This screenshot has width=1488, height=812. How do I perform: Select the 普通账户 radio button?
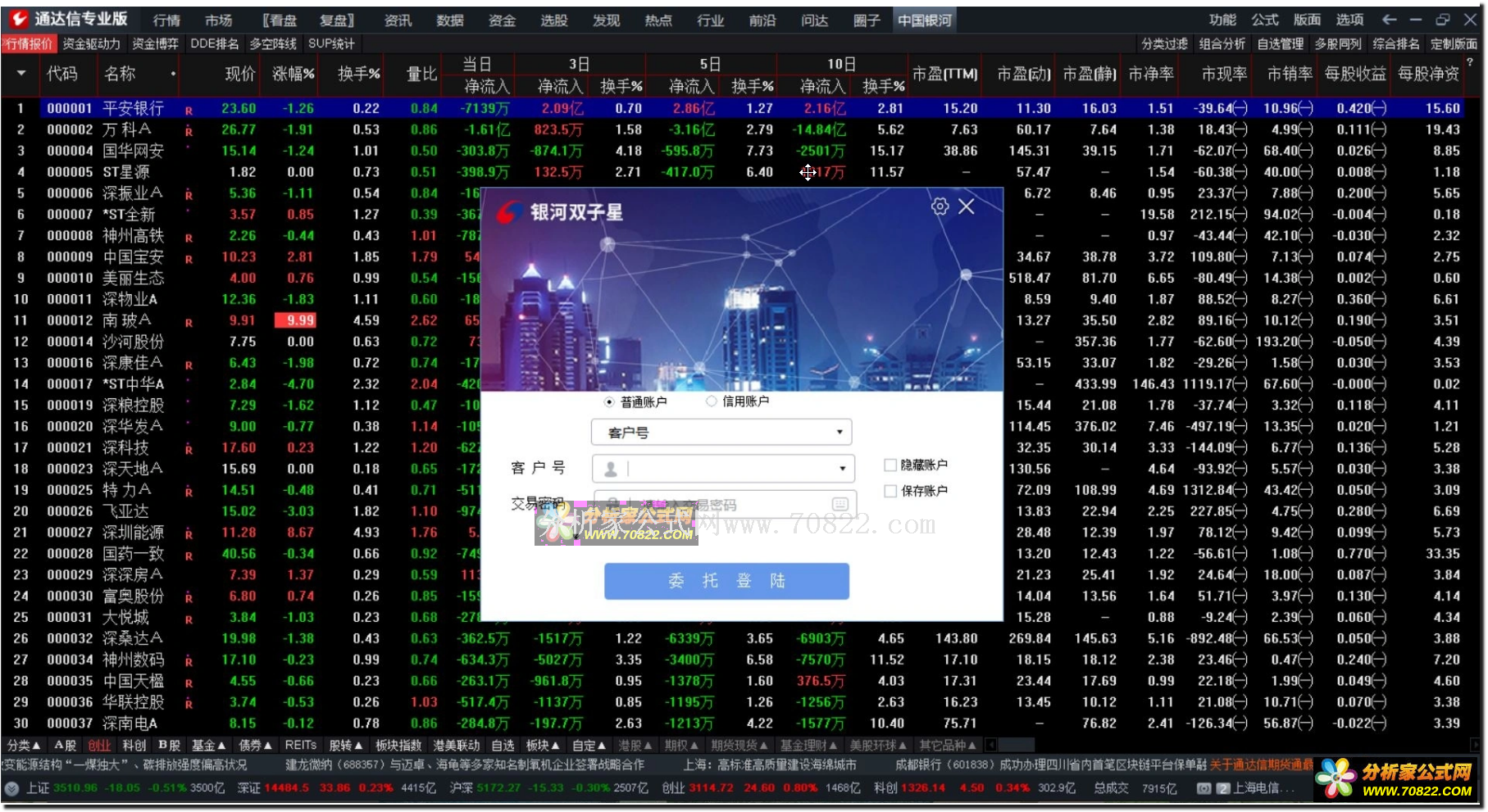coord(609,401)
